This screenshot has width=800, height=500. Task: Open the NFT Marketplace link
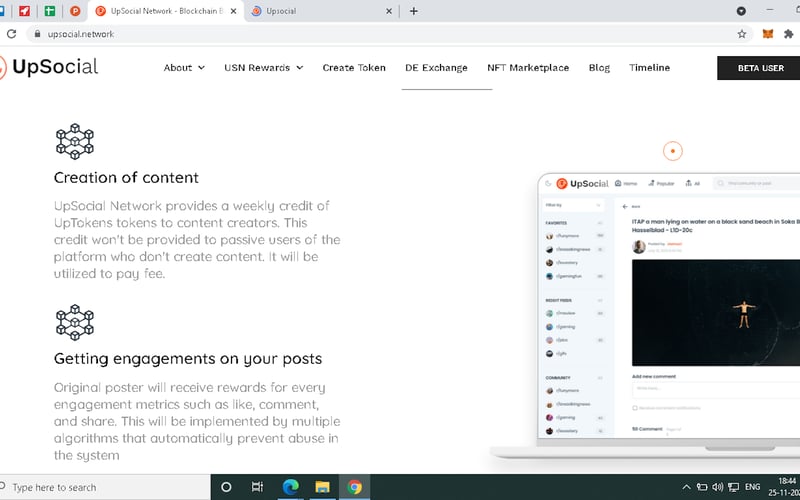click(x=528, y=68)
